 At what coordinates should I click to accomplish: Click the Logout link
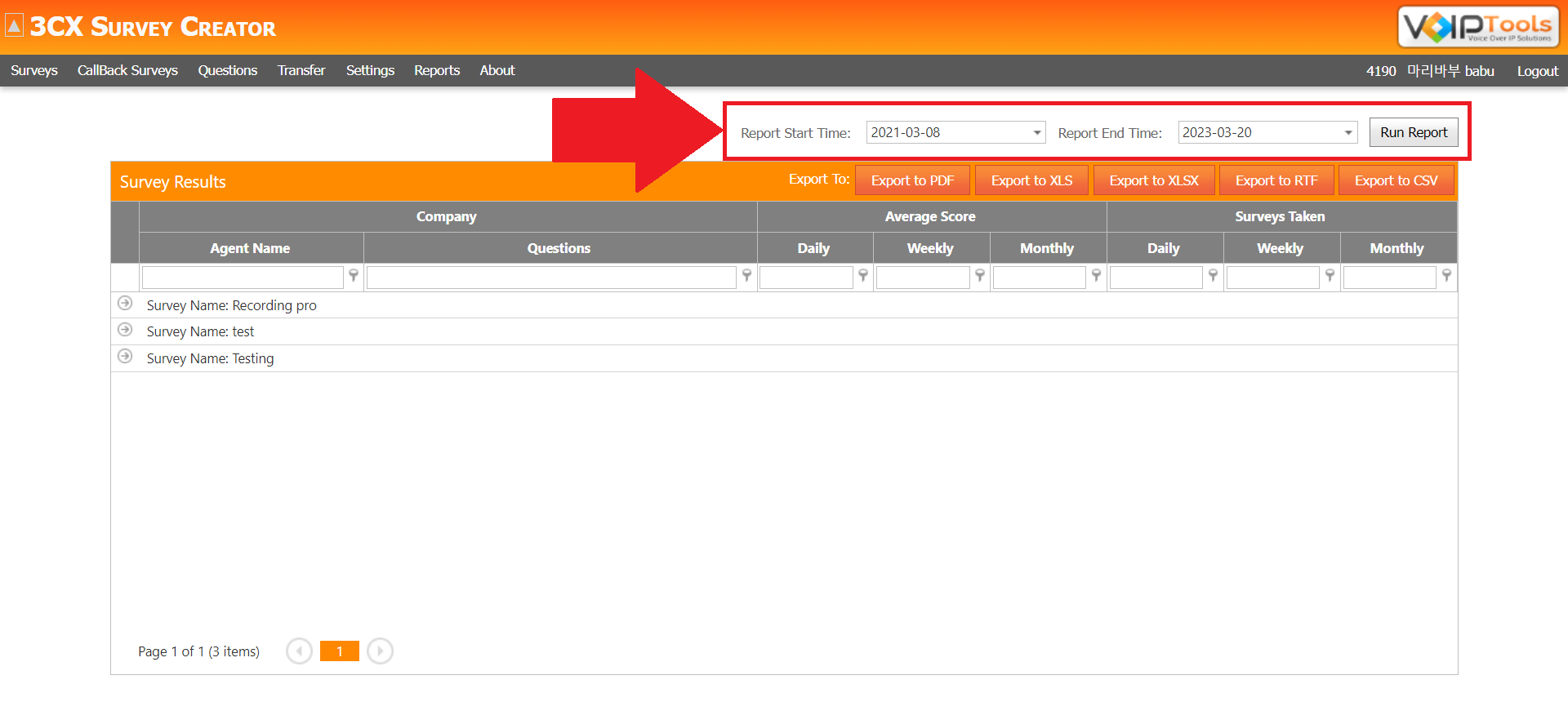tap(1538, 71)
